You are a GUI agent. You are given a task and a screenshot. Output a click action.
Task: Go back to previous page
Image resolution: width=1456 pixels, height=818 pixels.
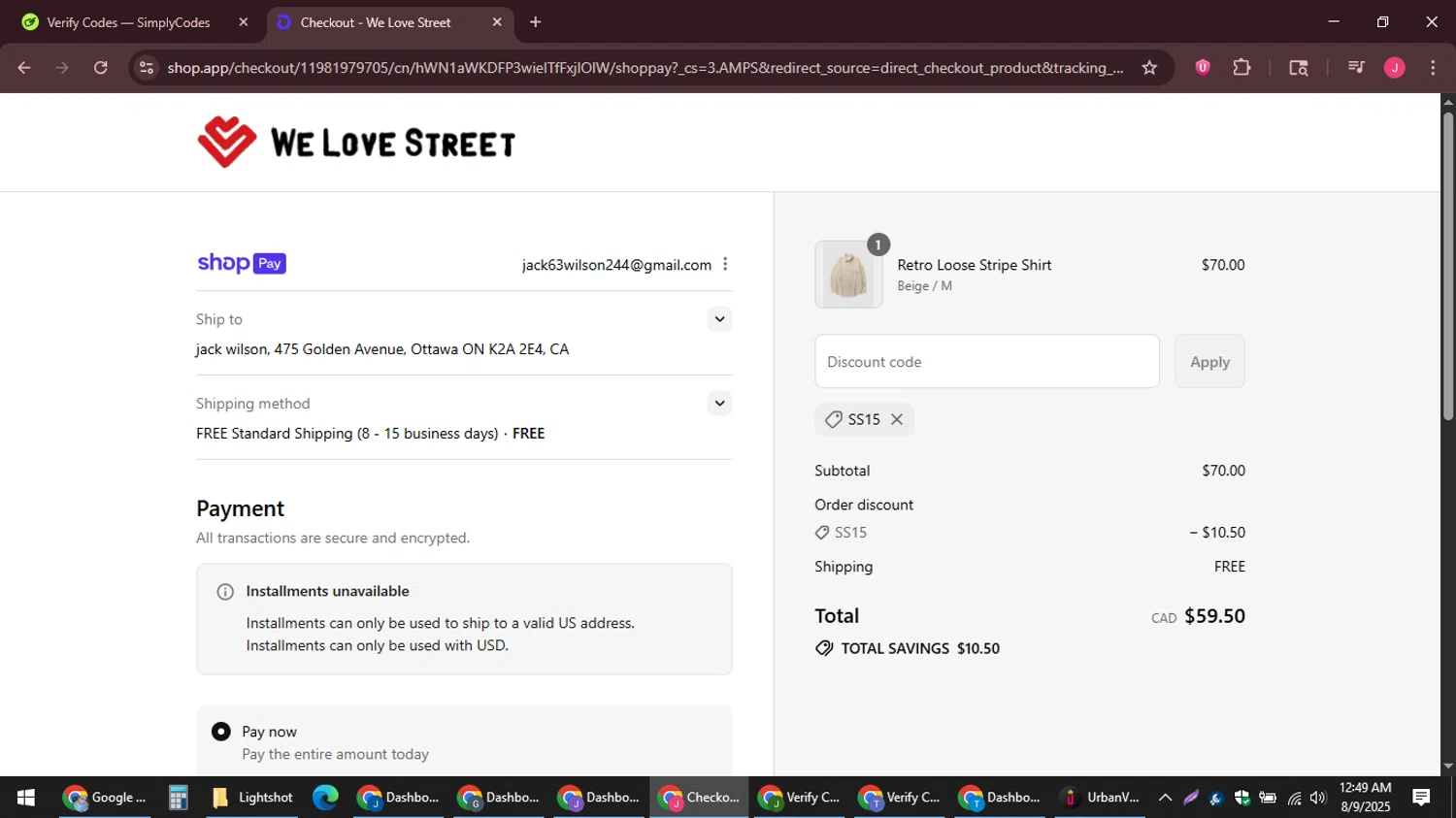(x=24, y=68)
